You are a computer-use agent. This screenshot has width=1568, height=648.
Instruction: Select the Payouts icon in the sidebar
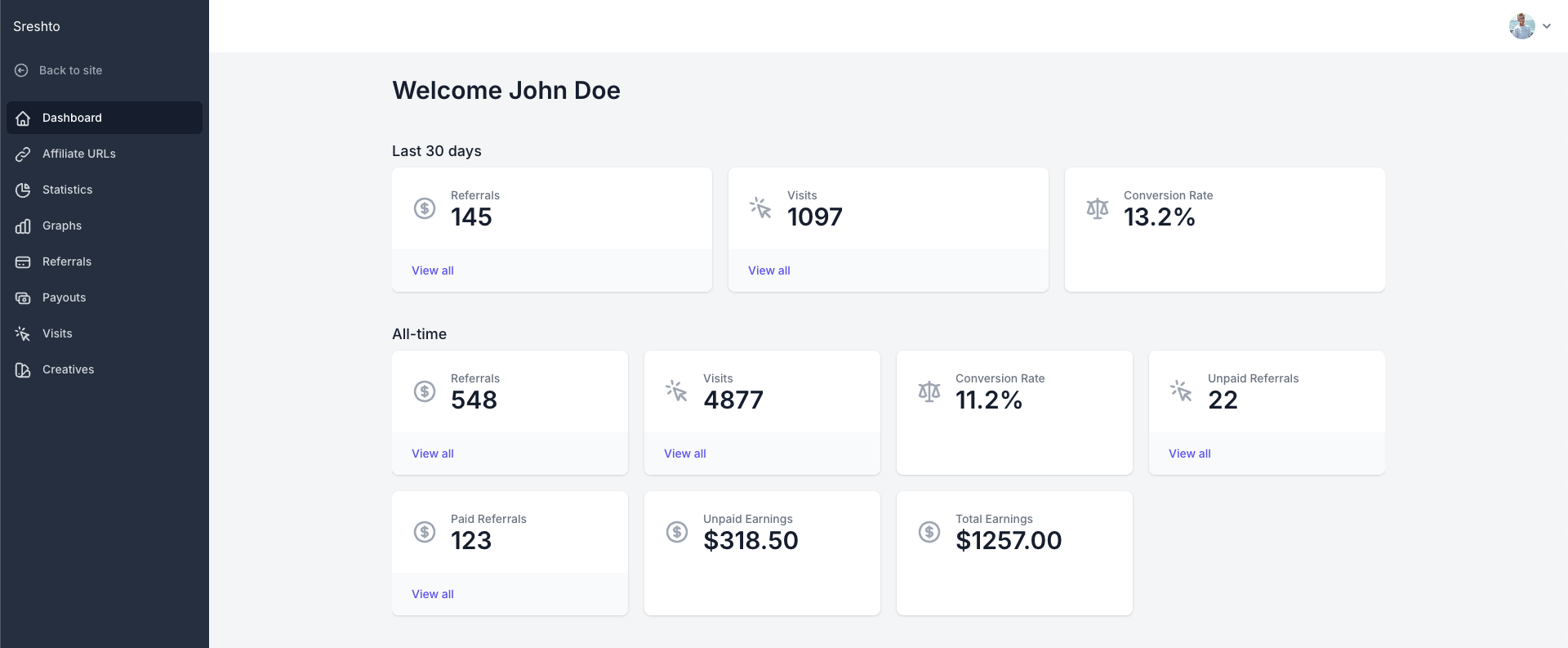(x=22, y=297)
